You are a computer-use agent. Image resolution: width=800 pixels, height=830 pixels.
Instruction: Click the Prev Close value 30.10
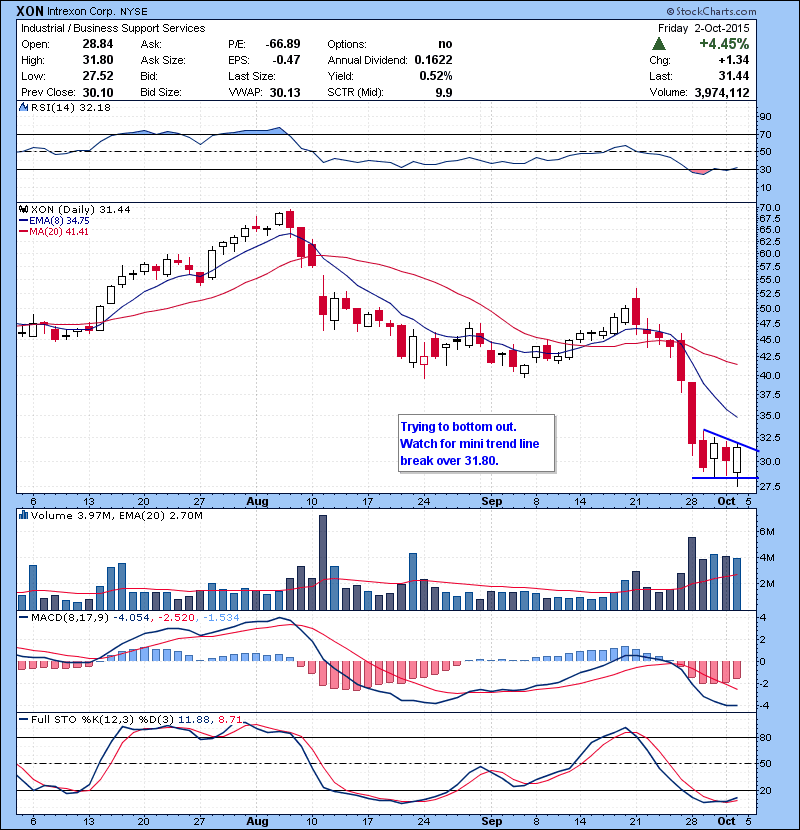98,92
